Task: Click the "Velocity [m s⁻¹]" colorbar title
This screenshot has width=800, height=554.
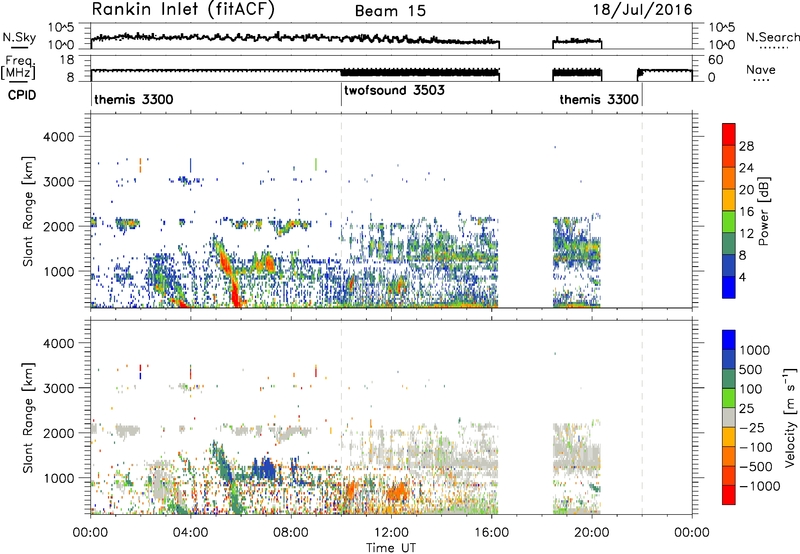Action: [x=790, y=416]
